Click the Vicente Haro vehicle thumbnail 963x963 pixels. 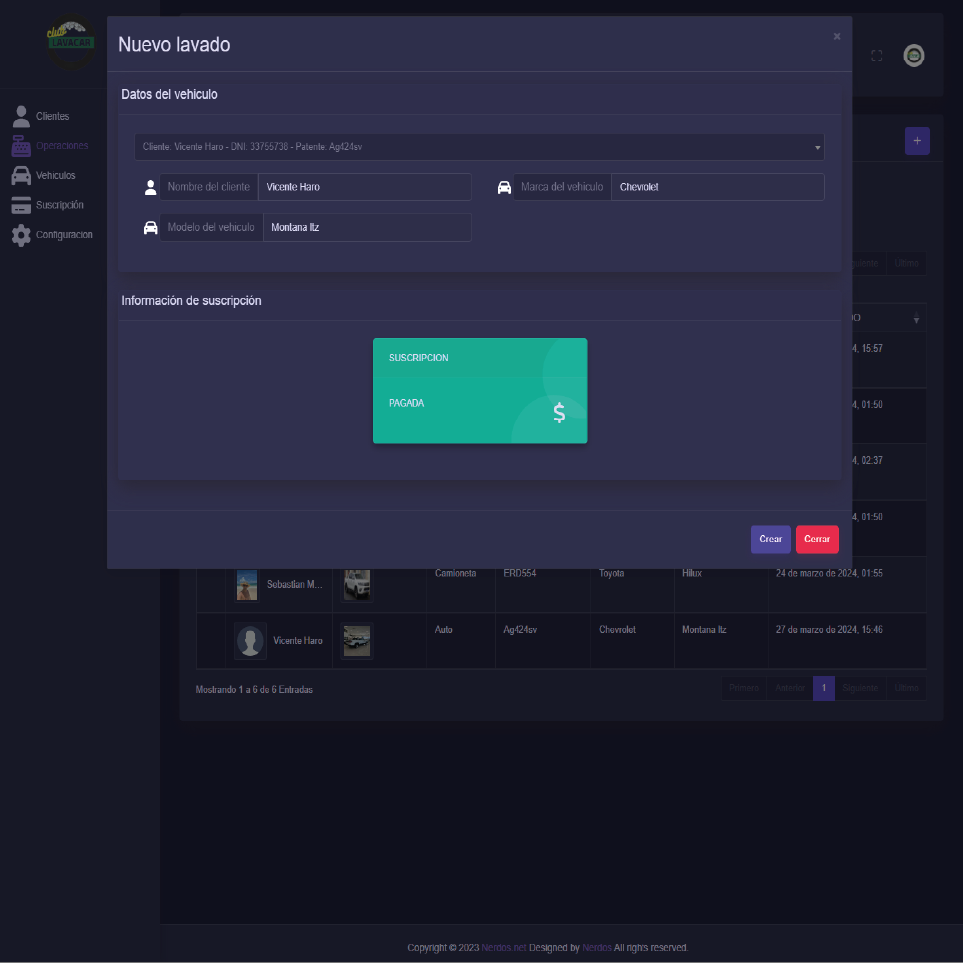tap(356, 641)
